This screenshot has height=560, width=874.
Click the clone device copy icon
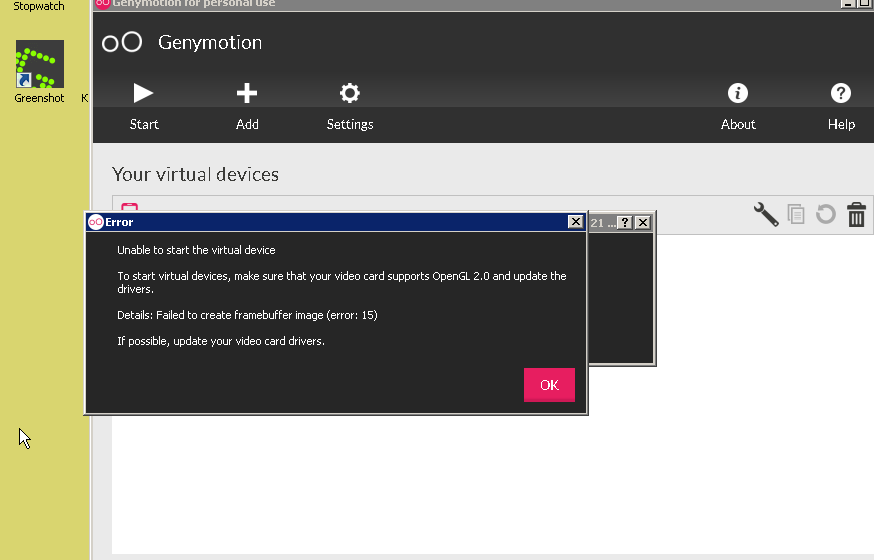click(x=796, y=215)
